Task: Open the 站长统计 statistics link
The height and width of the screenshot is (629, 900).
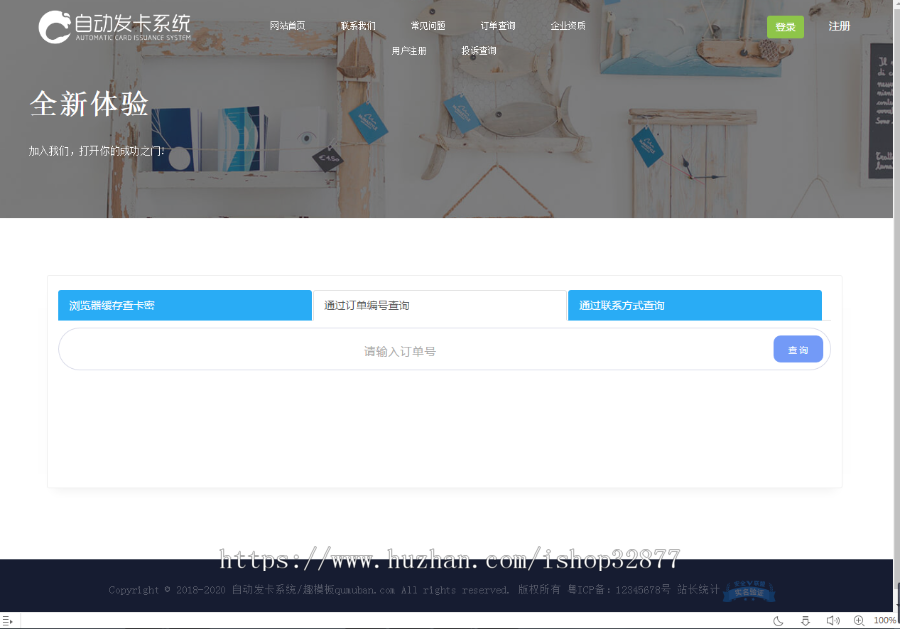Action: [700, 590]
